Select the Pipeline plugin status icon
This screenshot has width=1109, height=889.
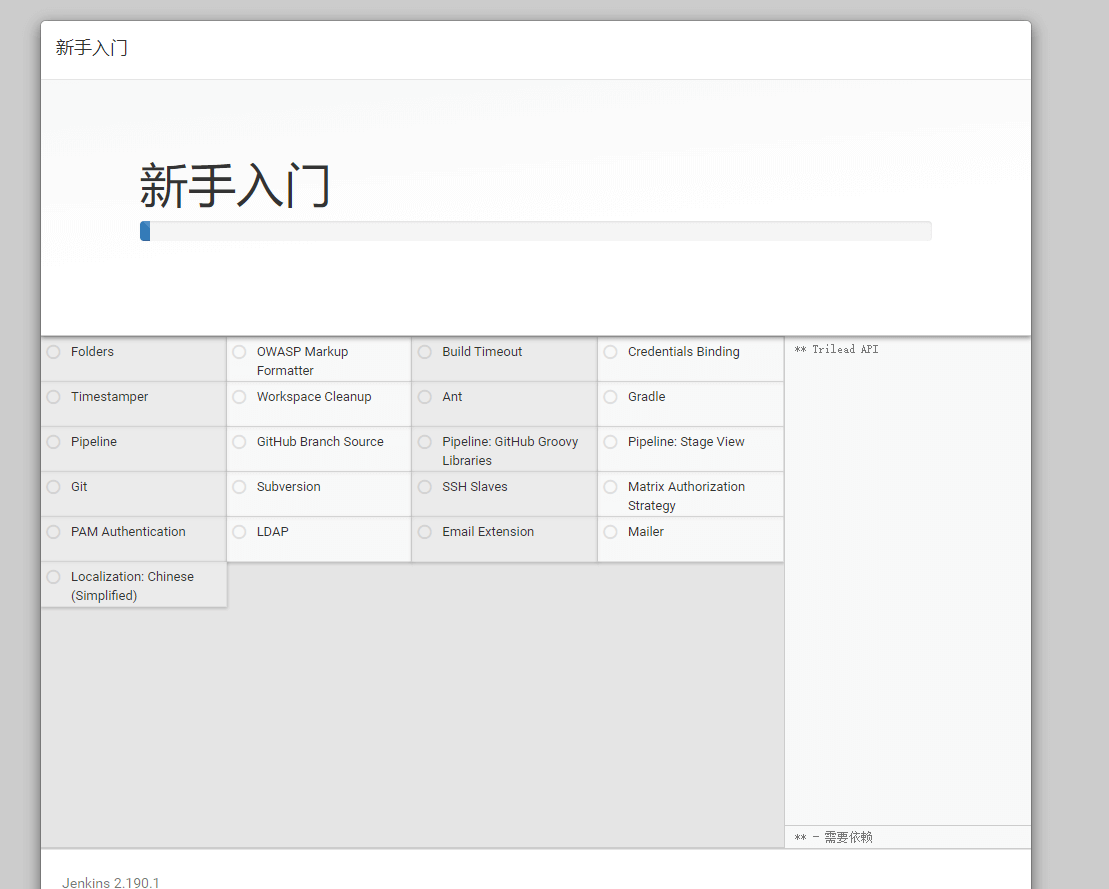point(54,442)
